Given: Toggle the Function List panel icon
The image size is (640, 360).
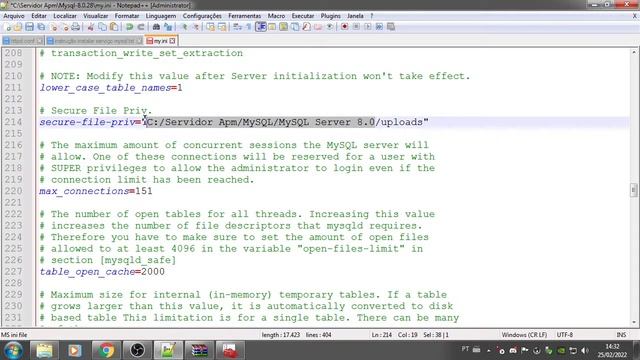Looking at the screenshot, I should point(306,27).
